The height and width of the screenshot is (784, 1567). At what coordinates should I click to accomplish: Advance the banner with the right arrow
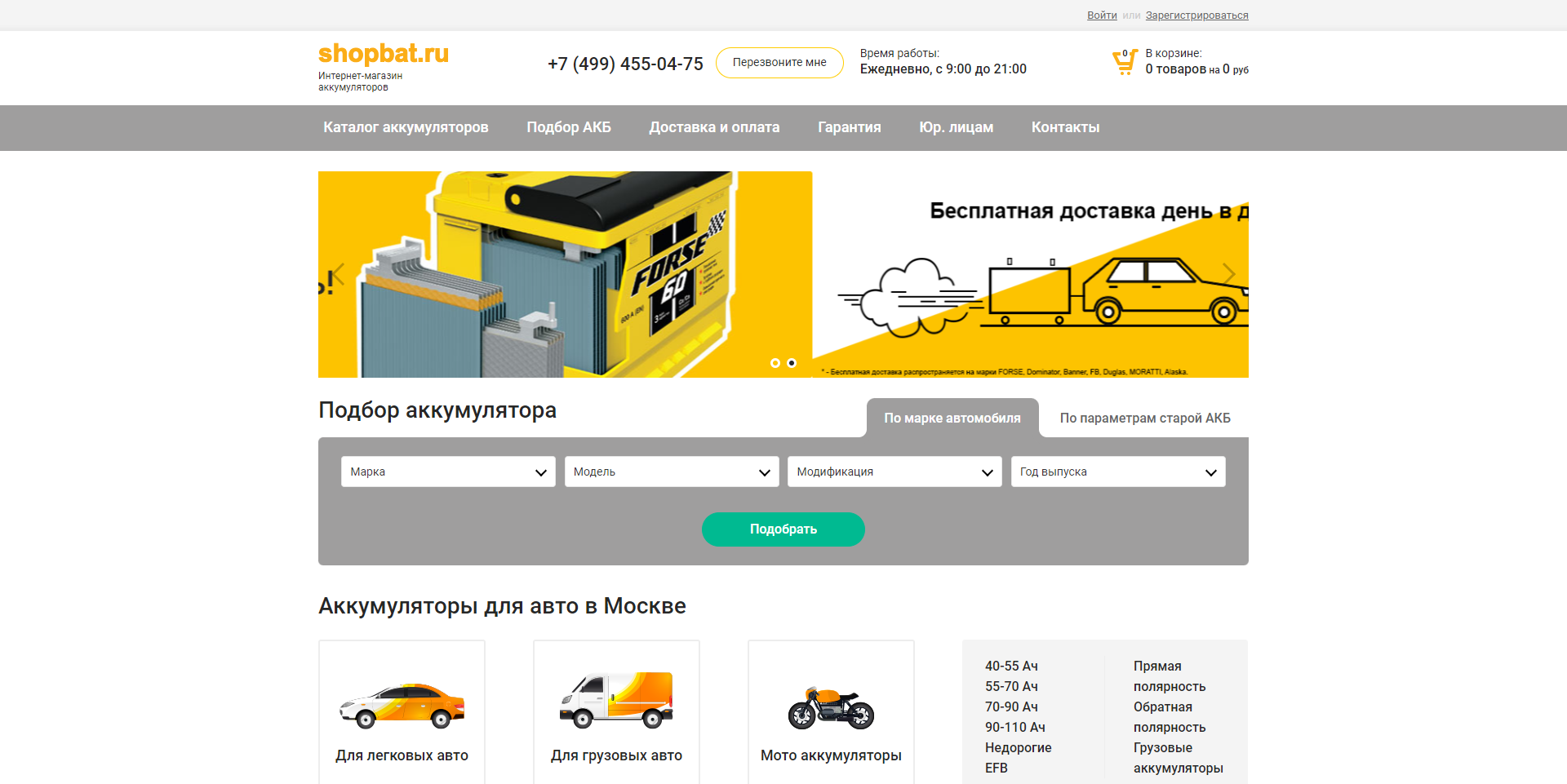(x=1229, y=274)
